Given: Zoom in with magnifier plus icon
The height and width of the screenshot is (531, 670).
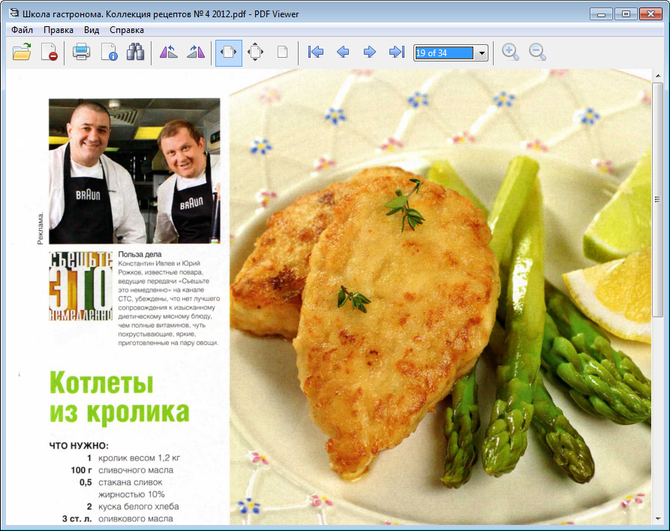Looking at the screenshot, I should click(x=510, y=52).
